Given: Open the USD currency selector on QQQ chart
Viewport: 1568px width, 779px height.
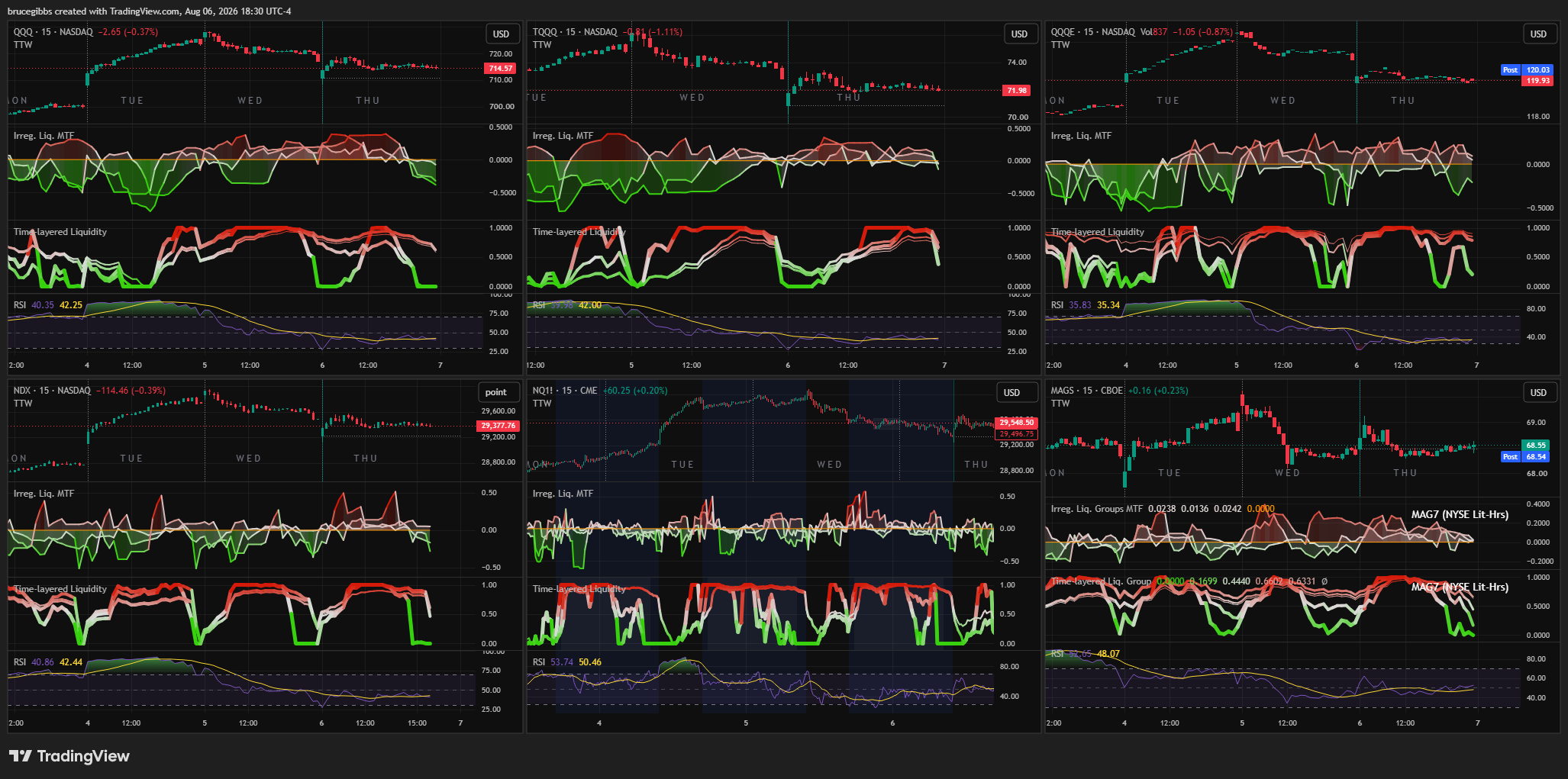Looking at the screenshot, I should tap(501, 34).
